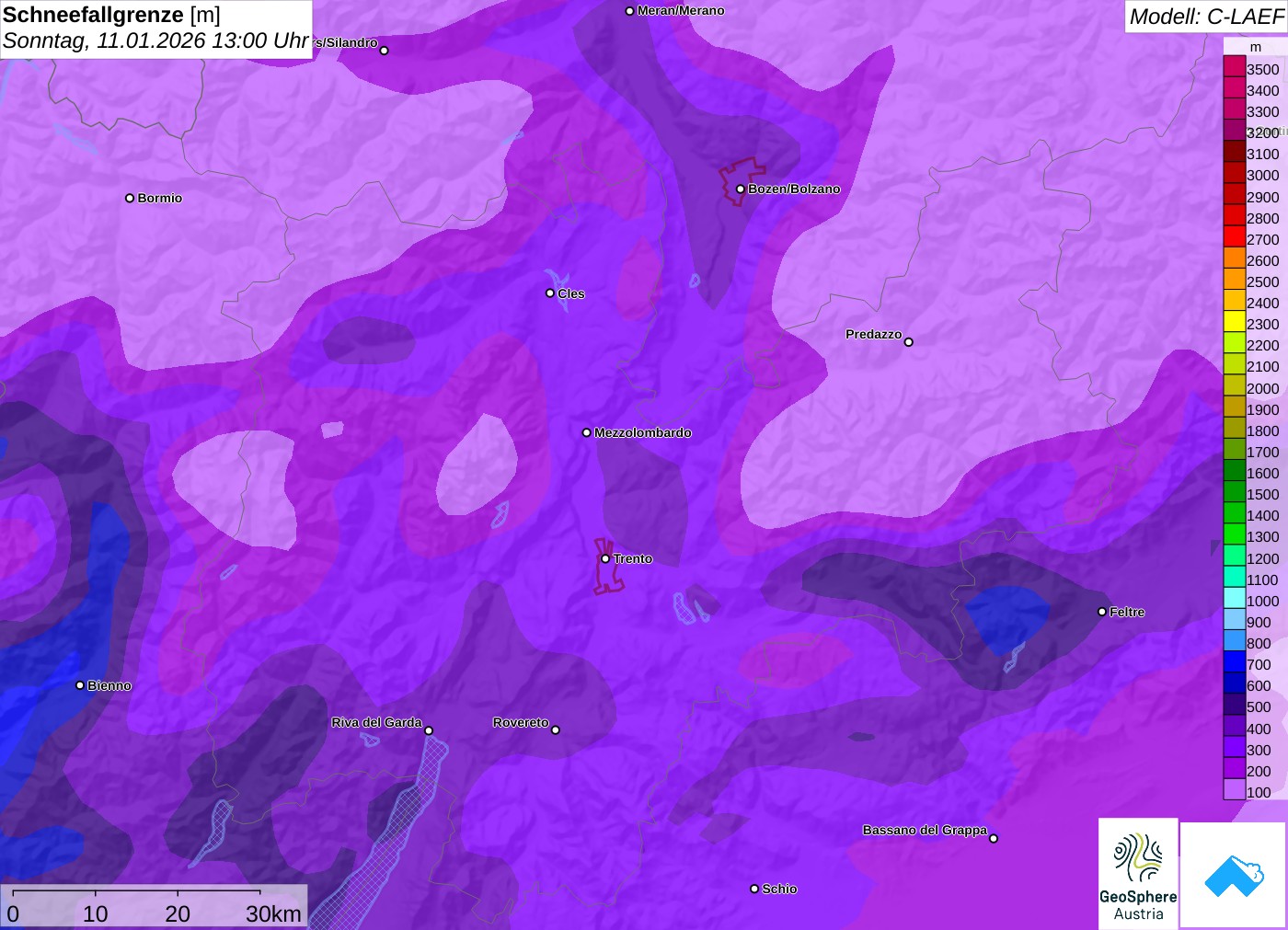The width and height of the screenshot is (1288, 930).
Task: Click the date Sonntag, 11.01.2026 13:00 Uhr
Action: point(155,41)
